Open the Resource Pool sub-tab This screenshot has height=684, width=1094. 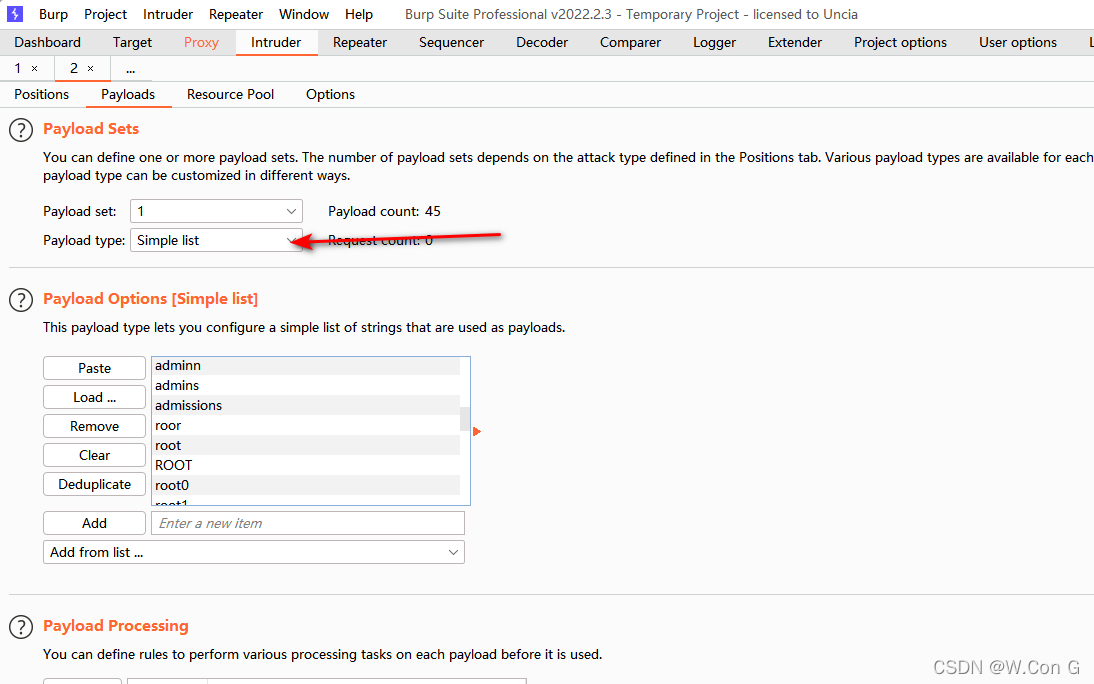(230, 94)
